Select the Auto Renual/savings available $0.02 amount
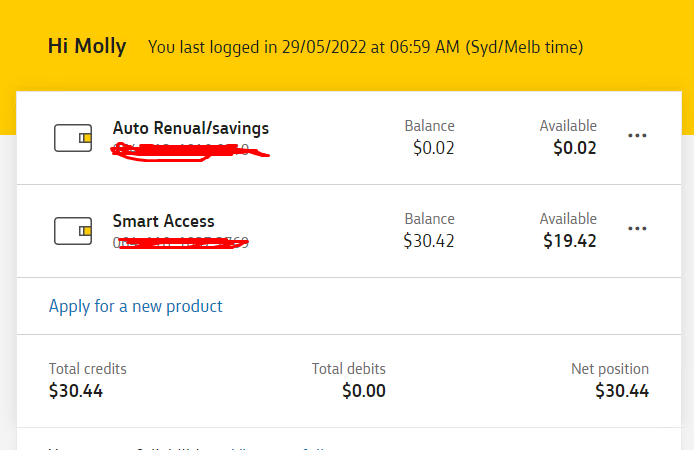Screen dimensions: 694x450 click(574, 148)
